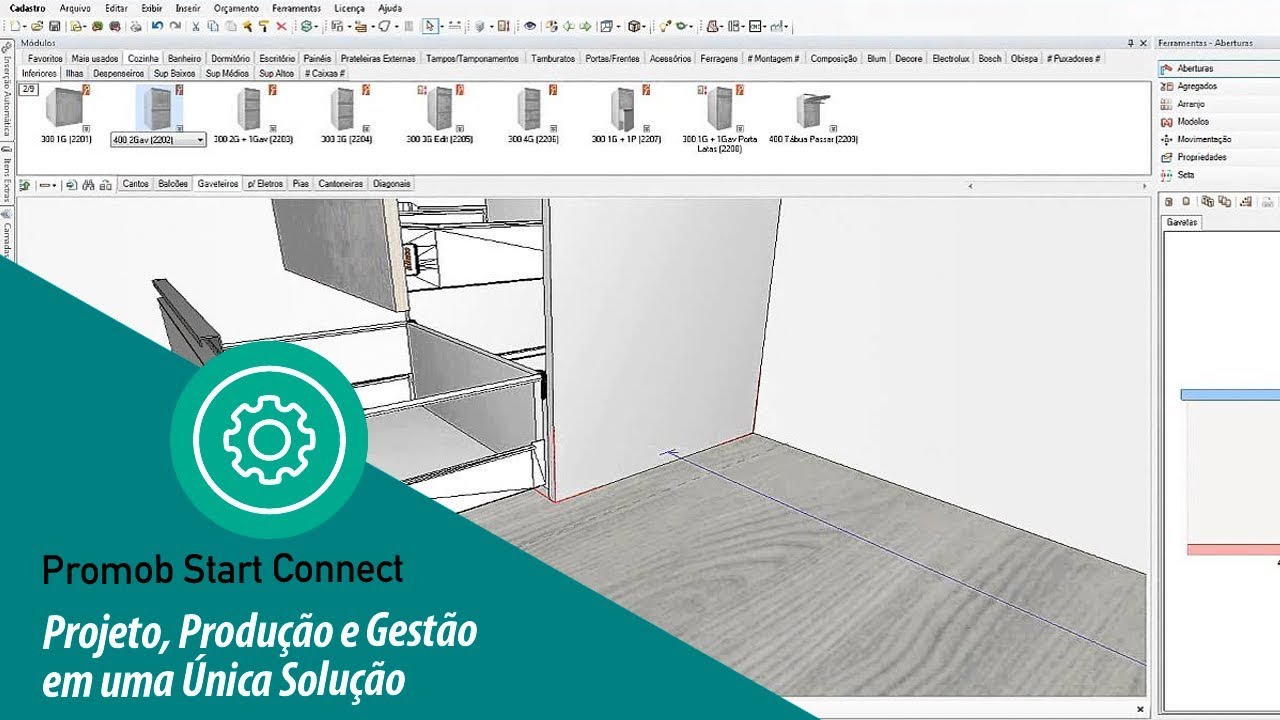The image size is (1280, 720).
Task: Switch to the Prateleiras Externas tab
Action: click(378, 59)
